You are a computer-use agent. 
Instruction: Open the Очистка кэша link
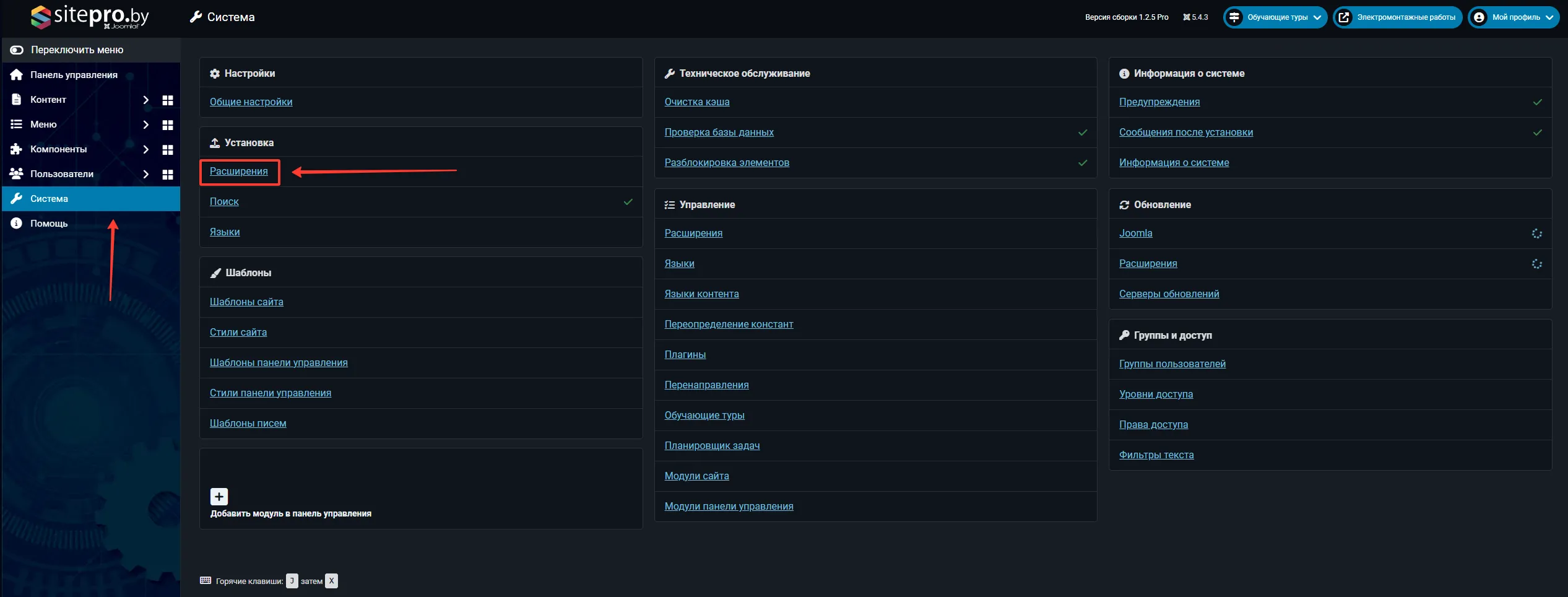[x=697, y=102]
